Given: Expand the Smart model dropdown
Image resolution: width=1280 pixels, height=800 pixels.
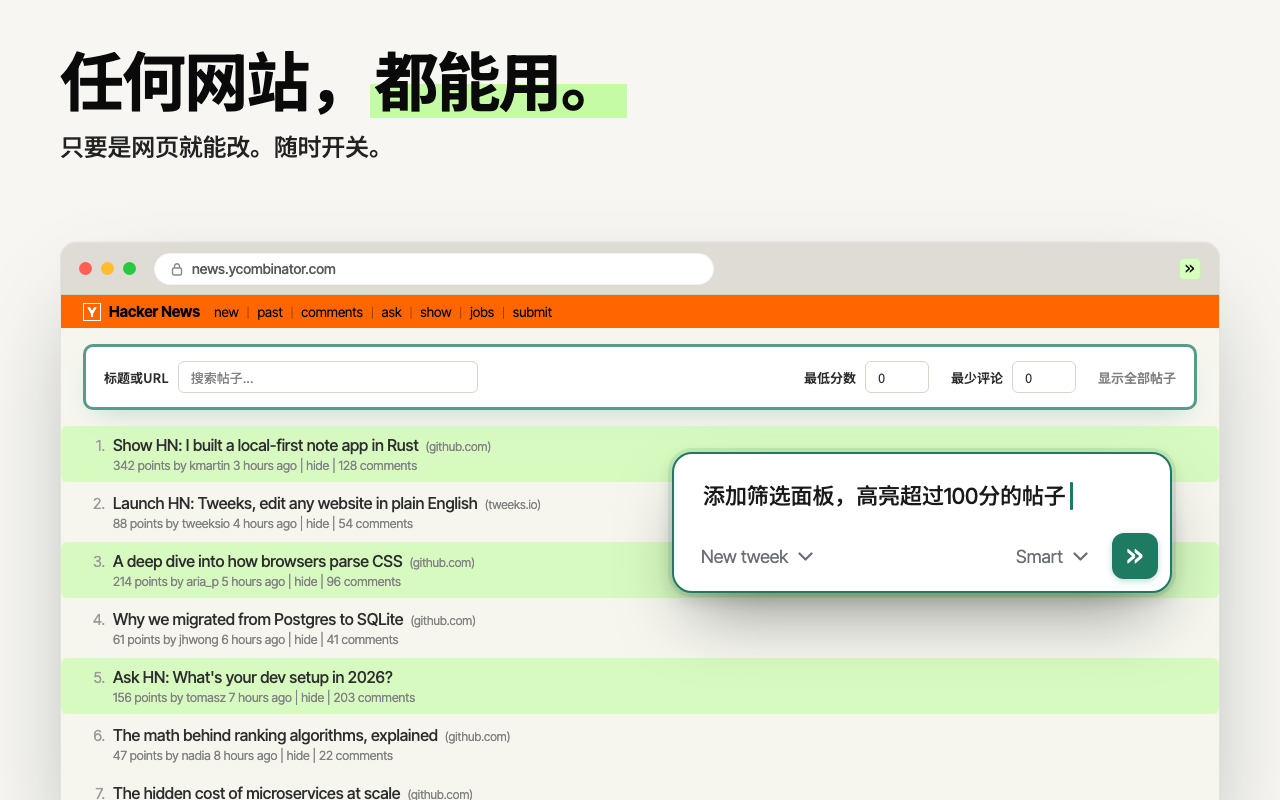Looking at the screenshot, I should (x=1051, y=557).
